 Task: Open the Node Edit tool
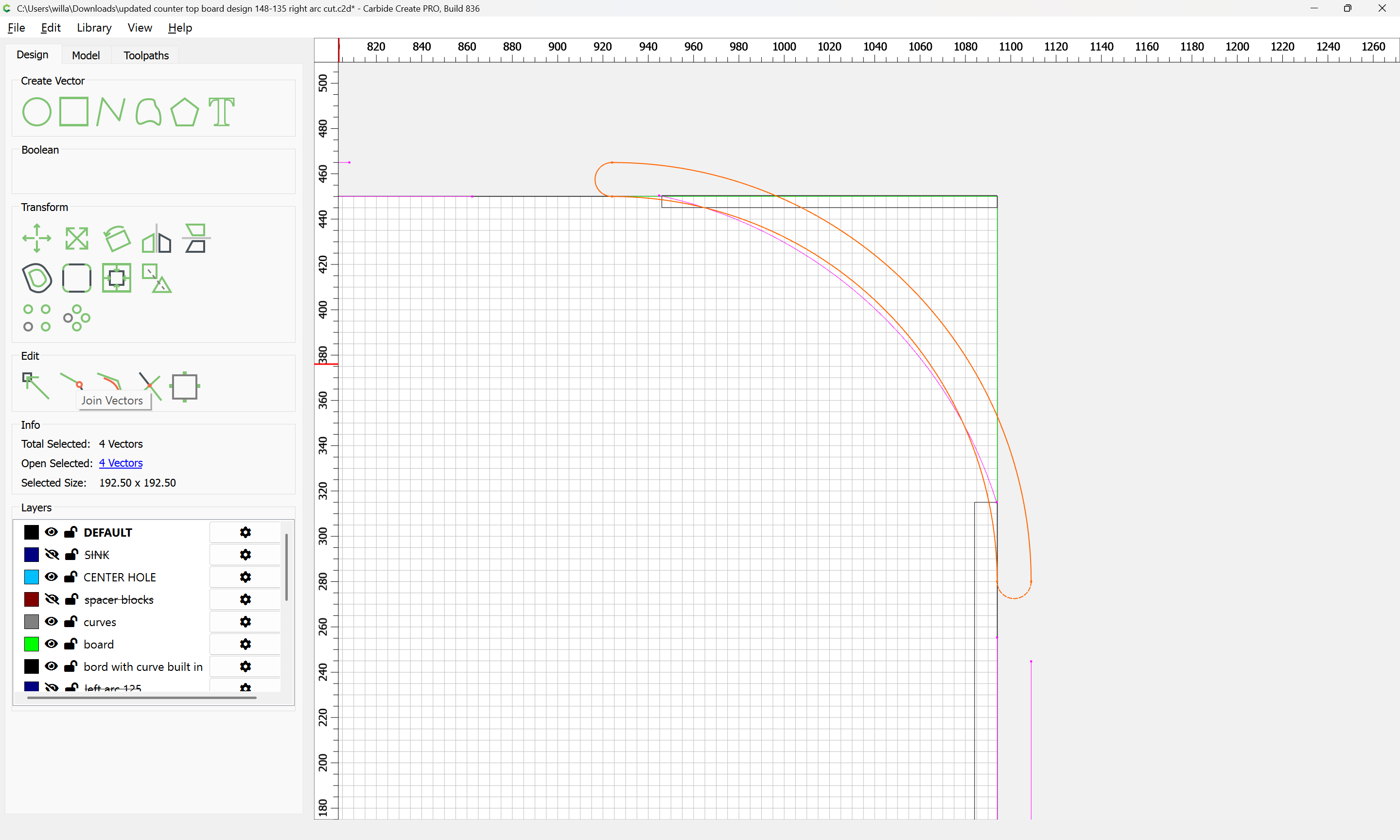pos(35,386)
